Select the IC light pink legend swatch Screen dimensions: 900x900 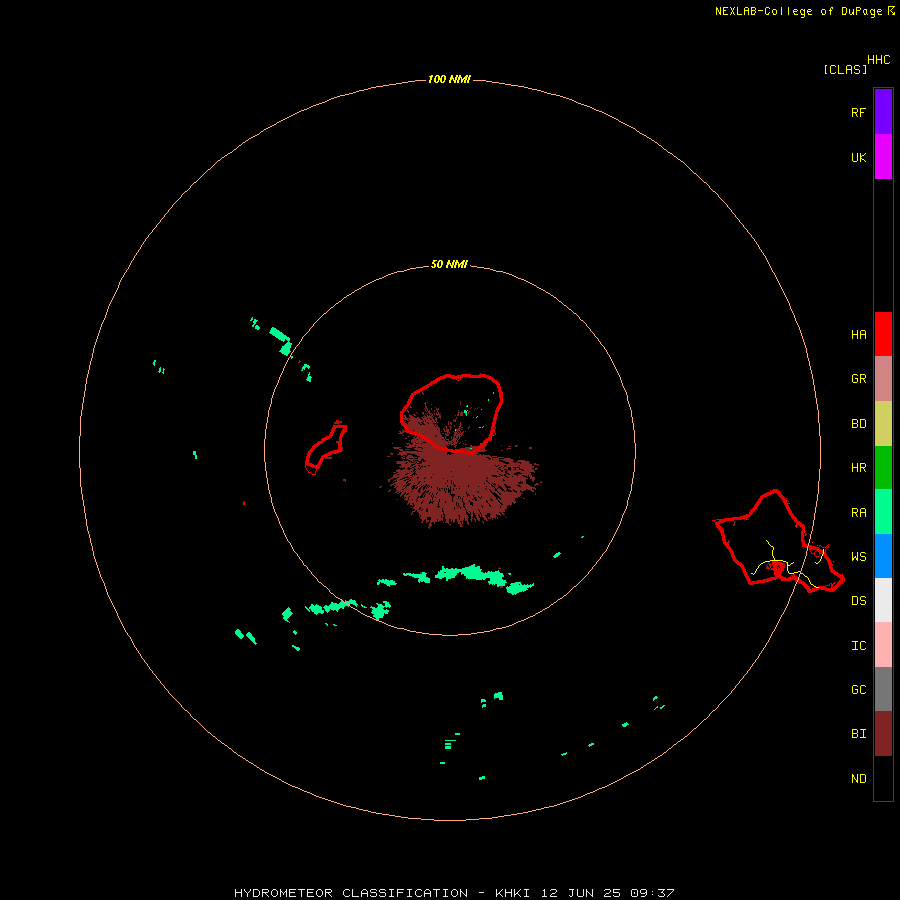[x=883, y=645]
